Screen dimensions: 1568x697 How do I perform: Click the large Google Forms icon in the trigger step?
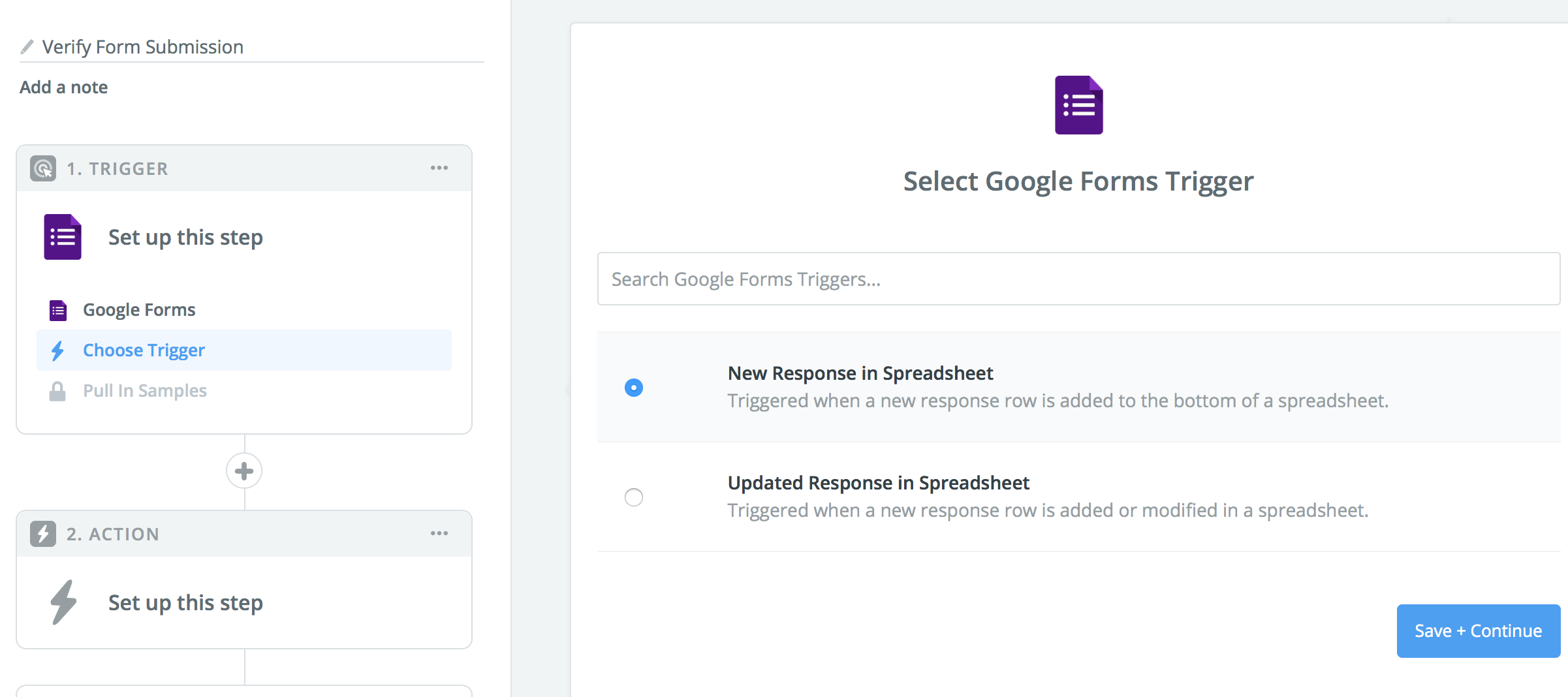click(63, 237)
